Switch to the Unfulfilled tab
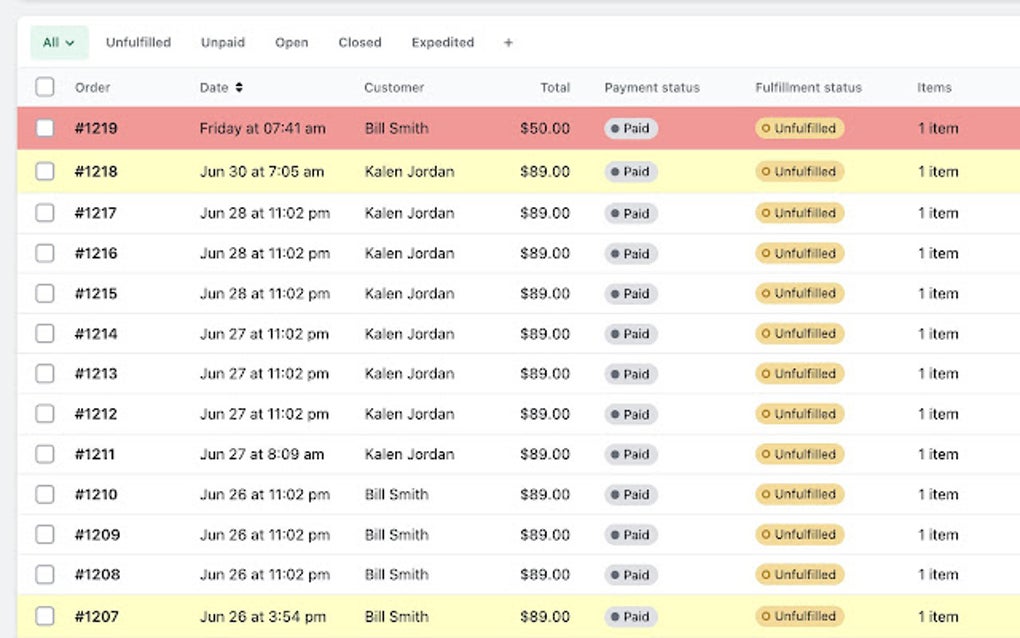 tap(138, 42)
